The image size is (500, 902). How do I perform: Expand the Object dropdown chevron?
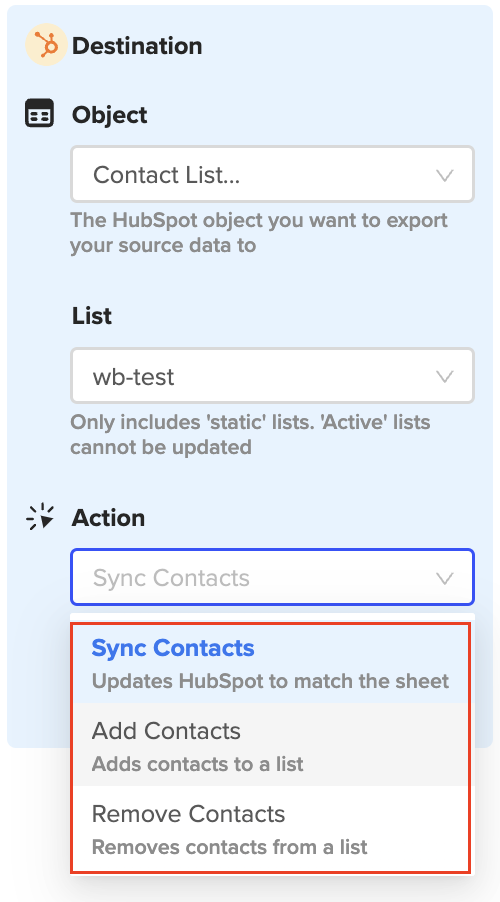[x=445, y=175]
